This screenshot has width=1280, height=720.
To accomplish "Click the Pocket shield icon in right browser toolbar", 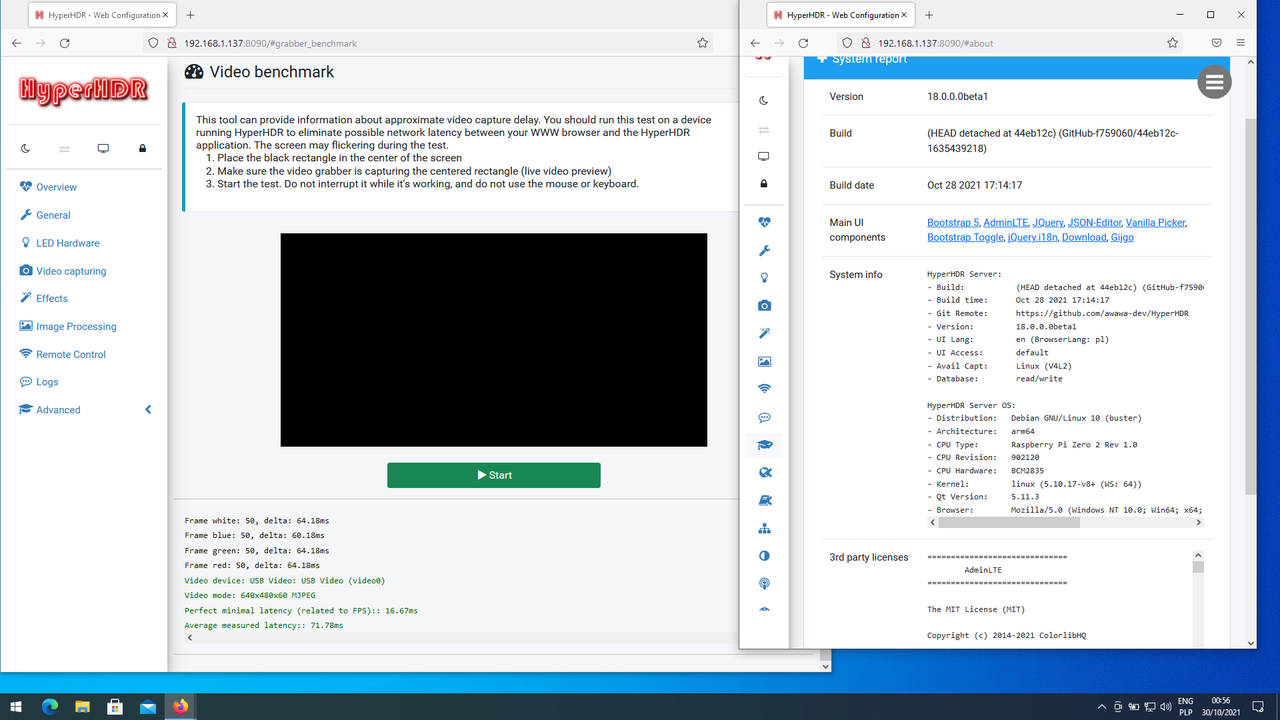I will point(1216,43).
